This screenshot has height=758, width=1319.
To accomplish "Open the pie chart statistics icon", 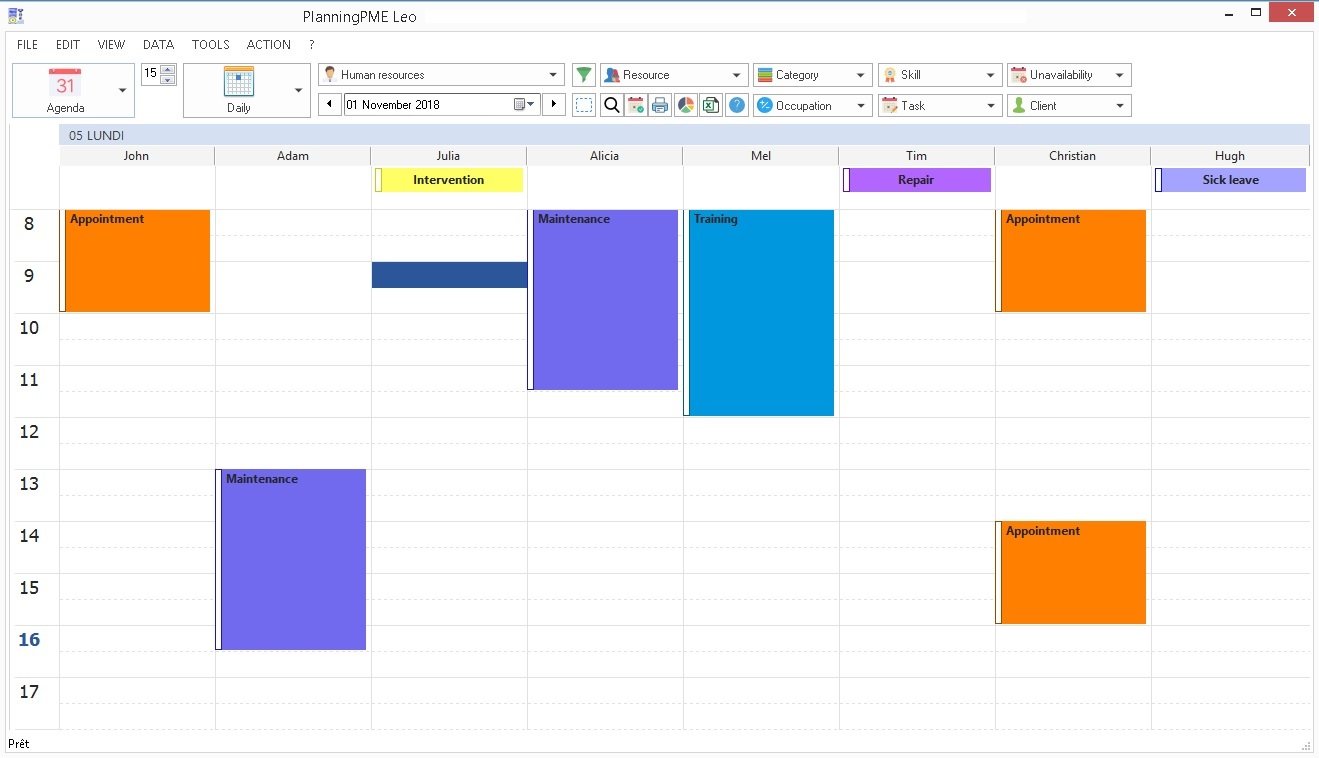I will pyautogui.click(x=685, y=105).
